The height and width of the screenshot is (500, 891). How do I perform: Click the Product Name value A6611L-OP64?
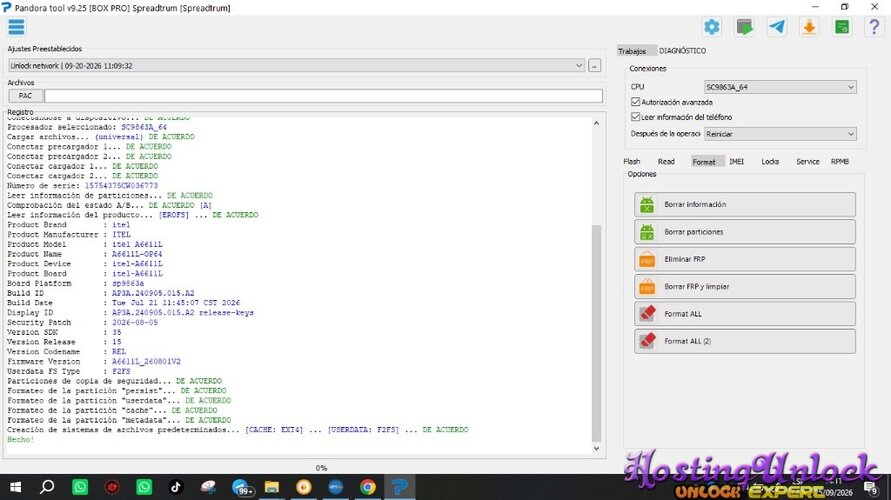[x=137, y=254]
